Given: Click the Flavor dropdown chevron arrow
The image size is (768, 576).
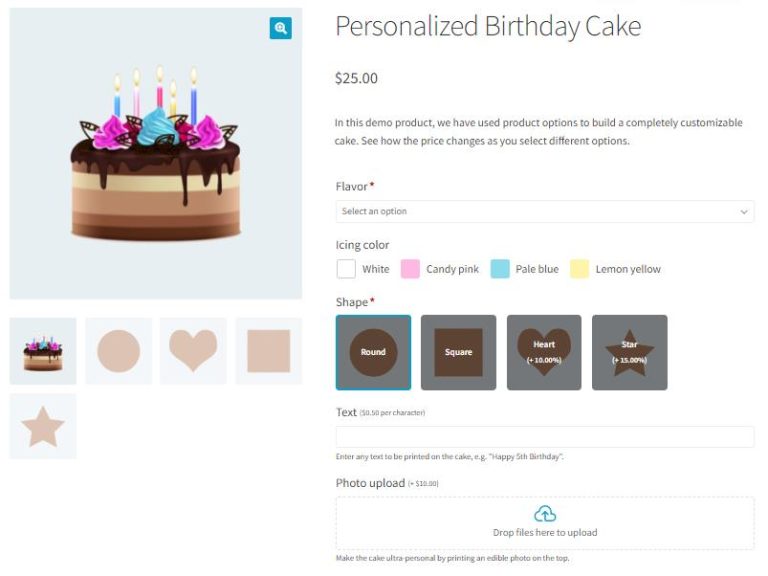Looking at the screenshot, I should click(744, 212).
